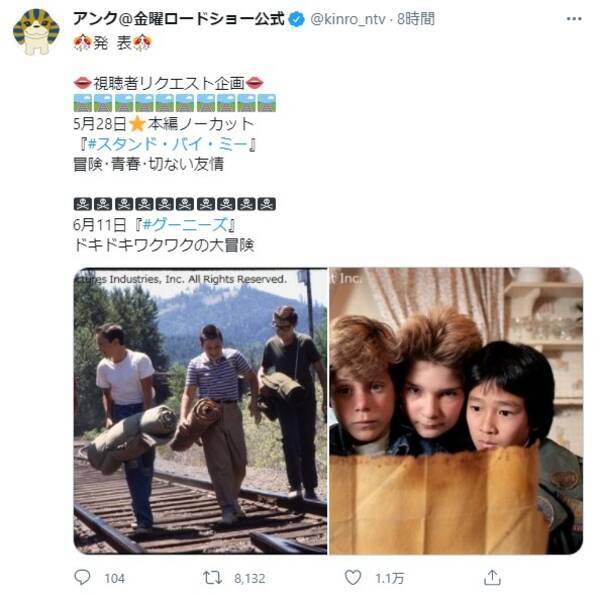The width and height of the screenshot is (600, 595).
Task: Click the reply speech bubble icon
Action: coord(82,577)
